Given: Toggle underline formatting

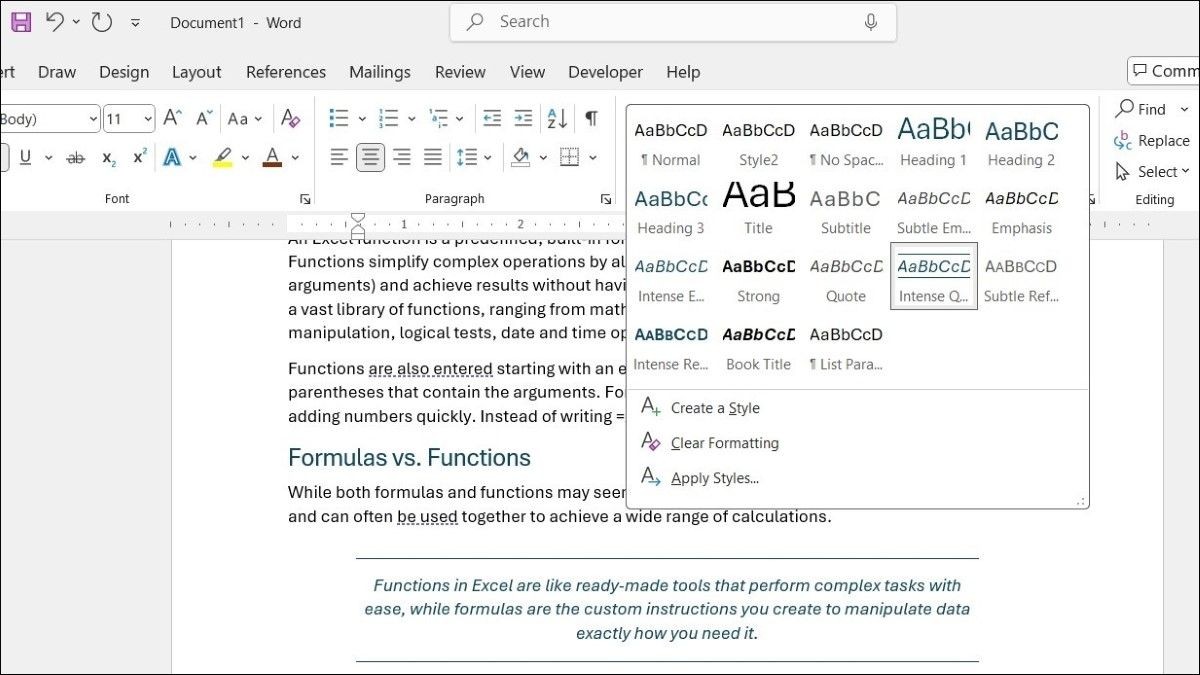Looking at the screenshot, I should pyautogui.click(x=25, y=157).
